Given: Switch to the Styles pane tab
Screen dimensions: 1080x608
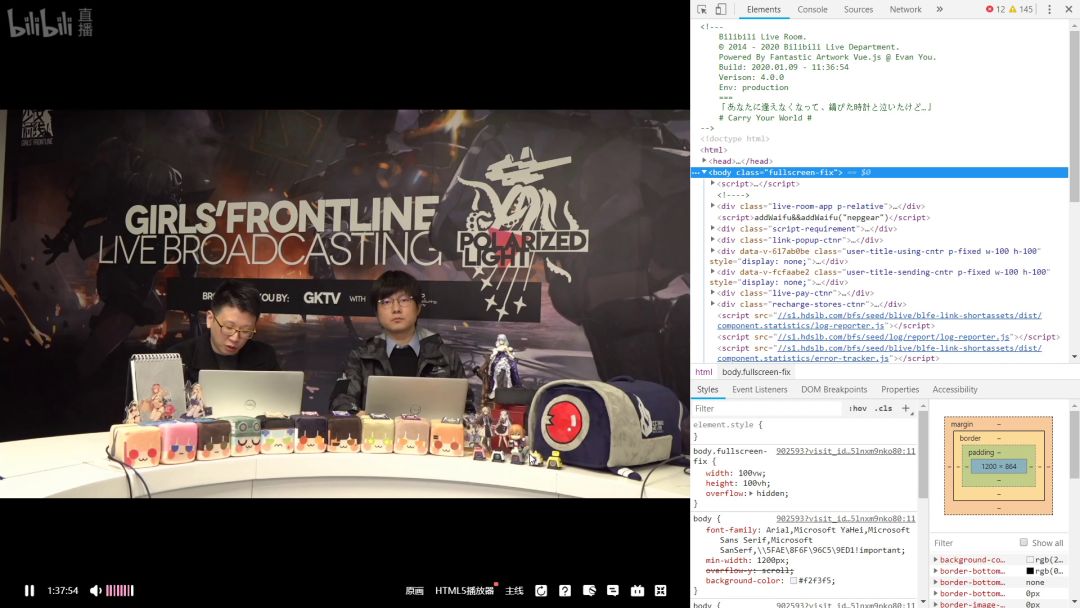Looking at the screenshot, I should [707, 390].
